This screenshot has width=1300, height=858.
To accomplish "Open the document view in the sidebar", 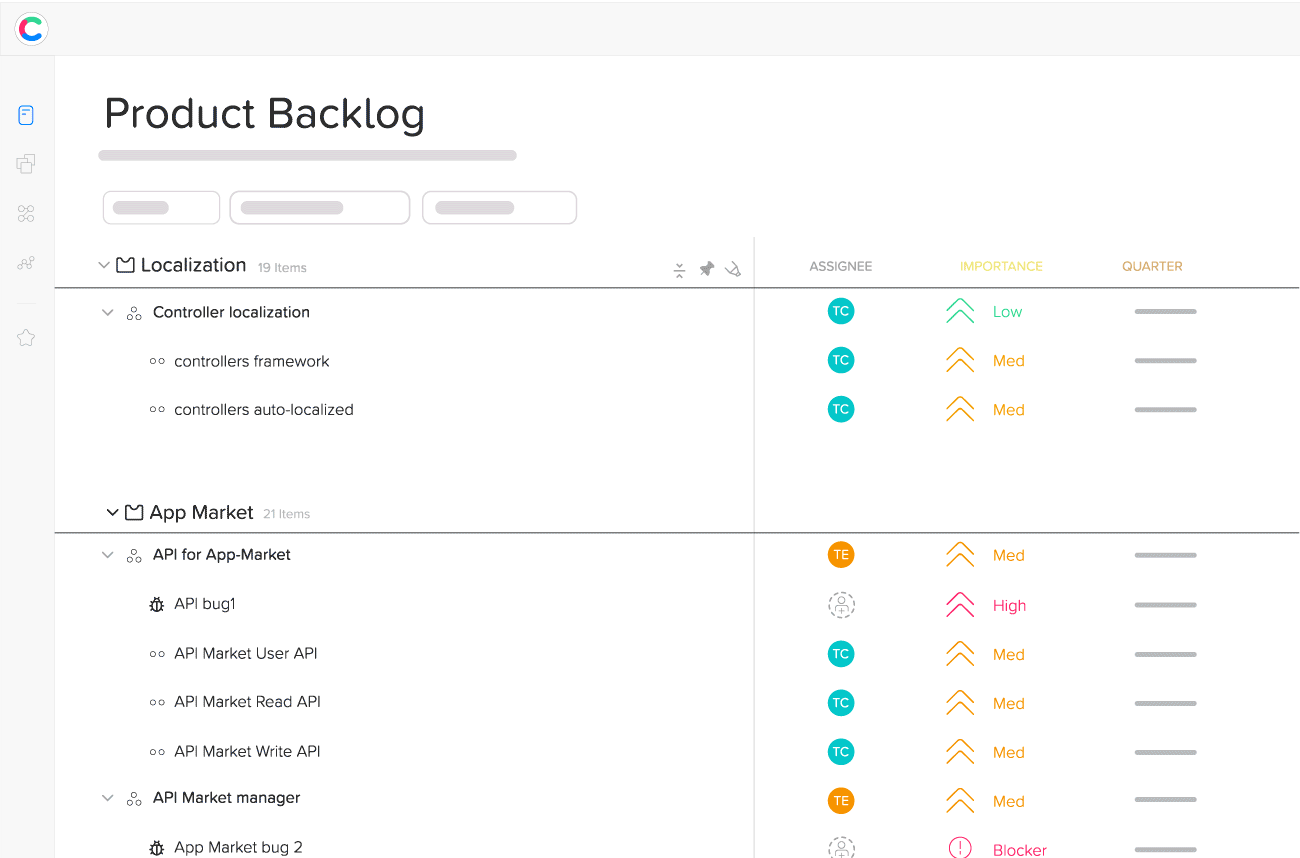I will (26, 115).
